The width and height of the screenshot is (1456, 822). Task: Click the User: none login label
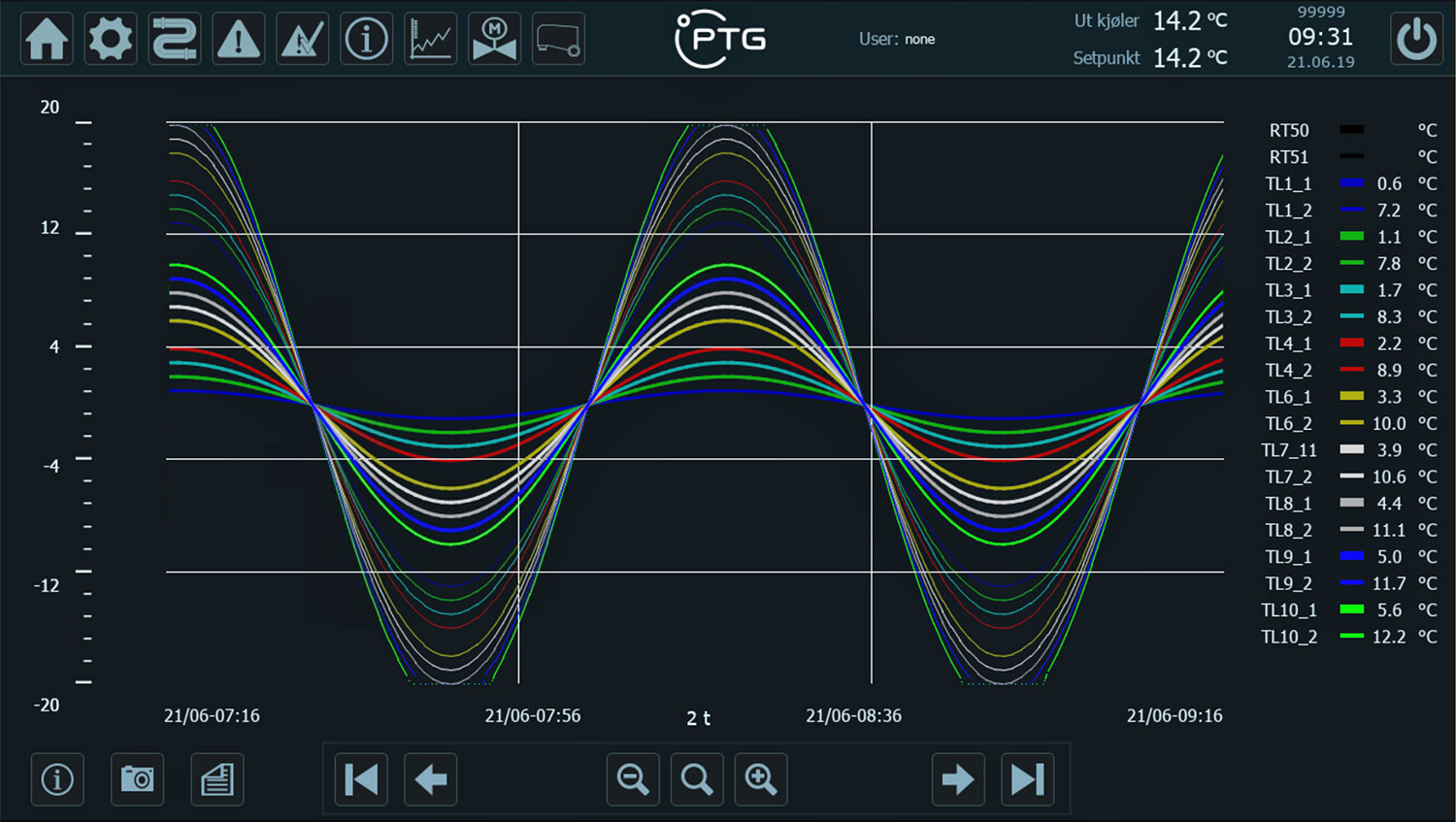pyautogui.click(x=896, y=40)
